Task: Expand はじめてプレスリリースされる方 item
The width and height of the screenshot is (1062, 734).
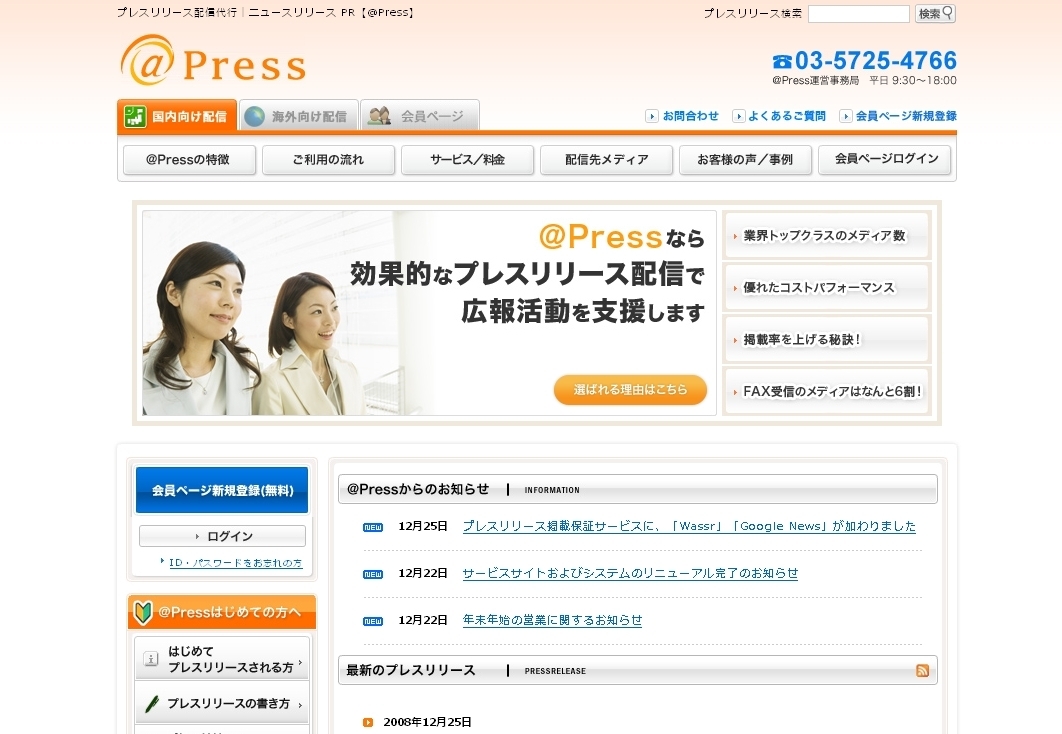Action: (x=222, y=658)
